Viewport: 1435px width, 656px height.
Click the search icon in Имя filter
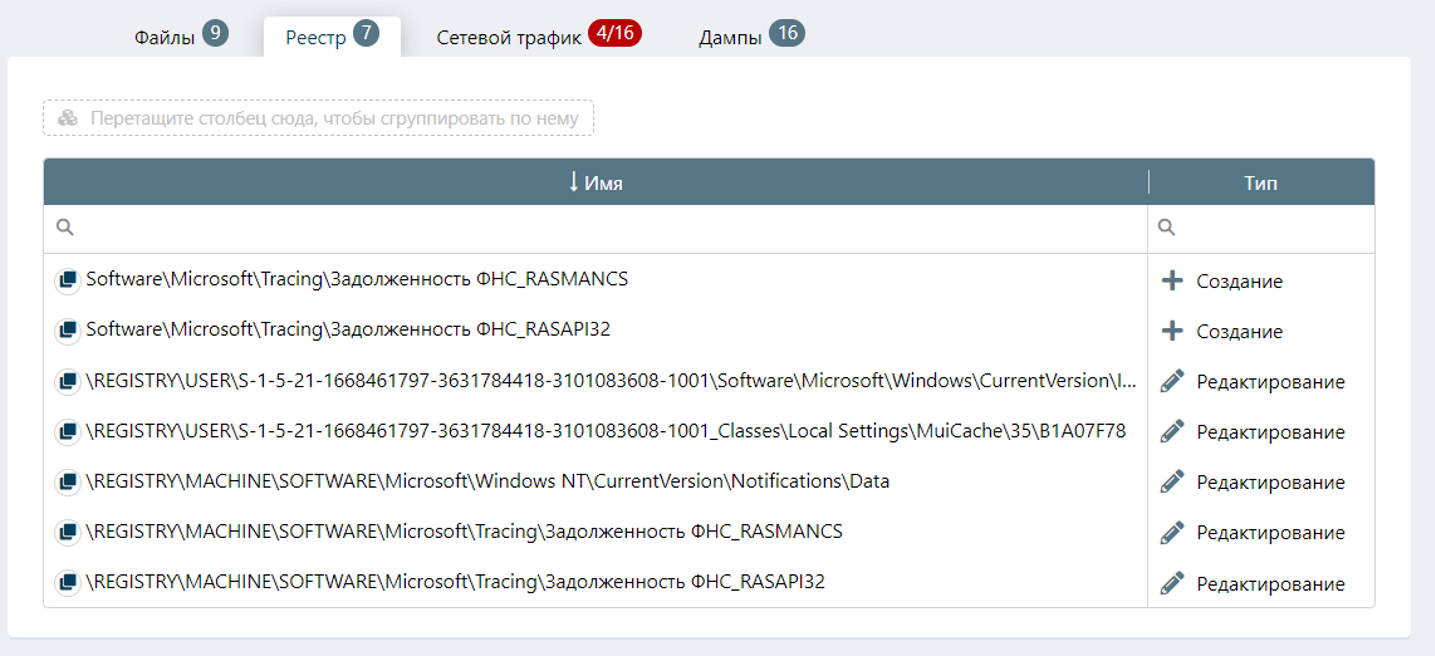point(65,228)
